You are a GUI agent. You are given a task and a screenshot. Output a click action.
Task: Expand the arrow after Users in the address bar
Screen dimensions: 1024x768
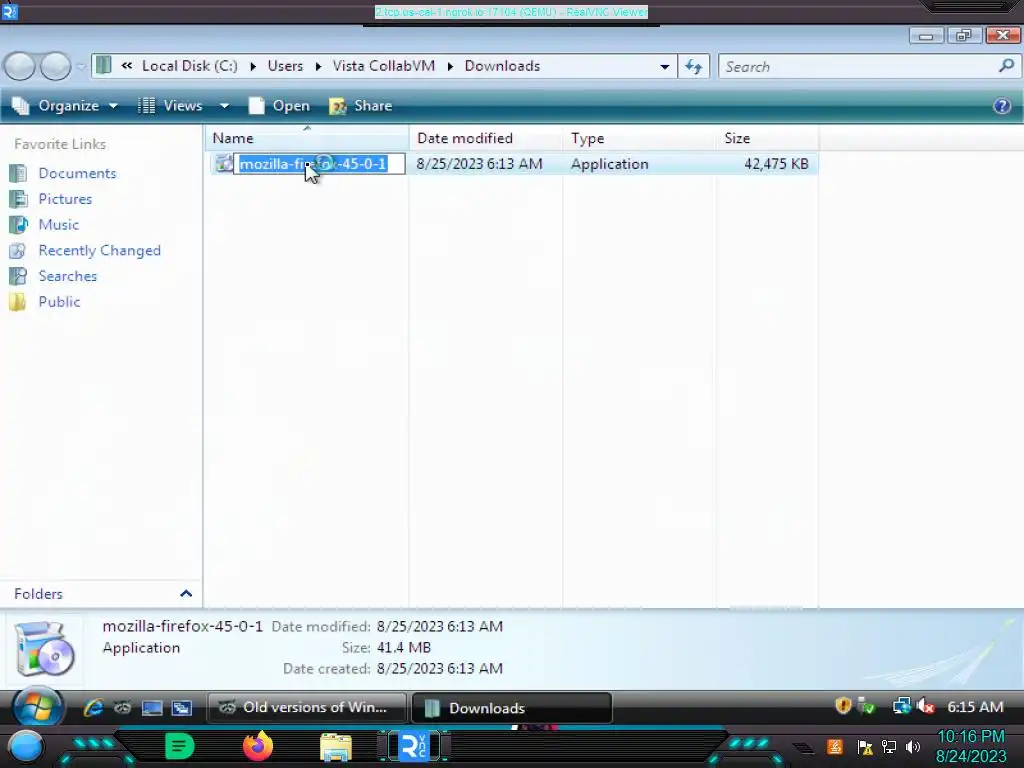coord(319,67)
